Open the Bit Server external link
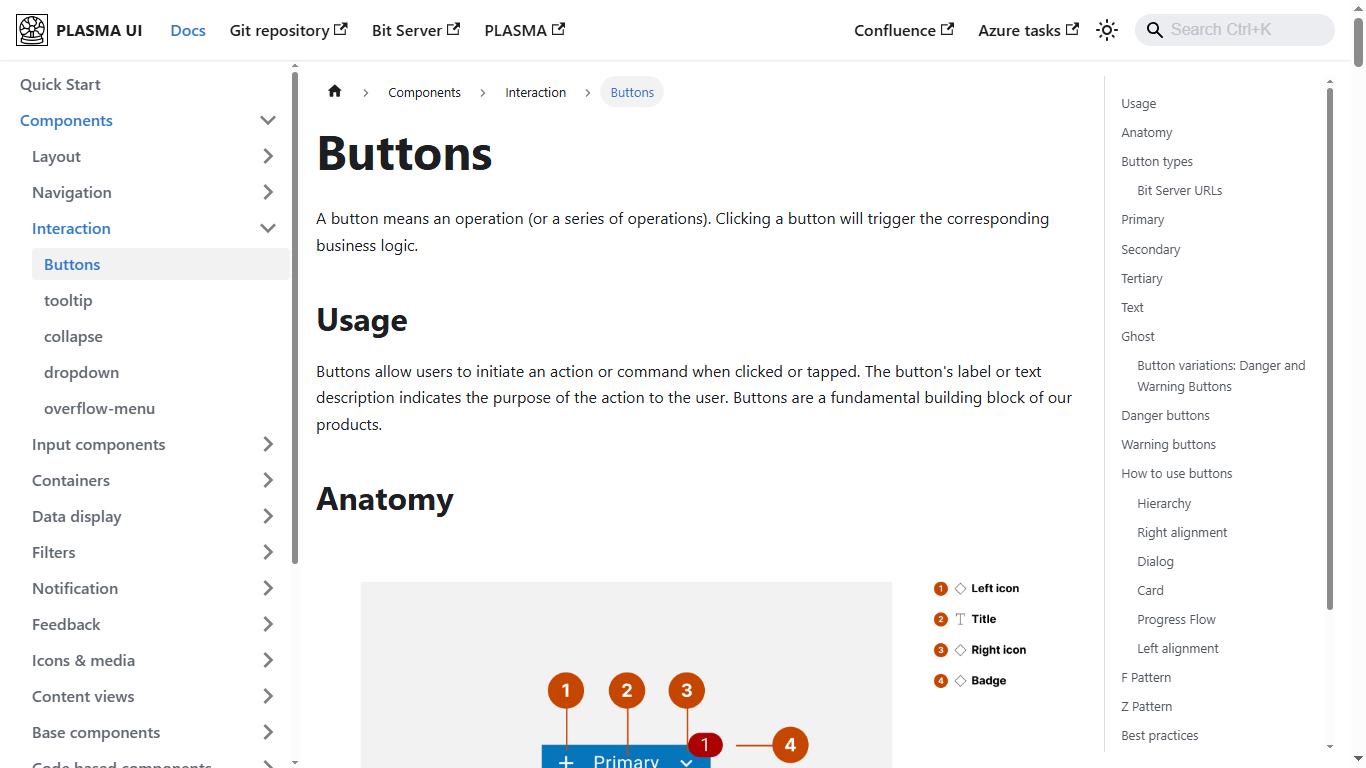 [415, 30]
